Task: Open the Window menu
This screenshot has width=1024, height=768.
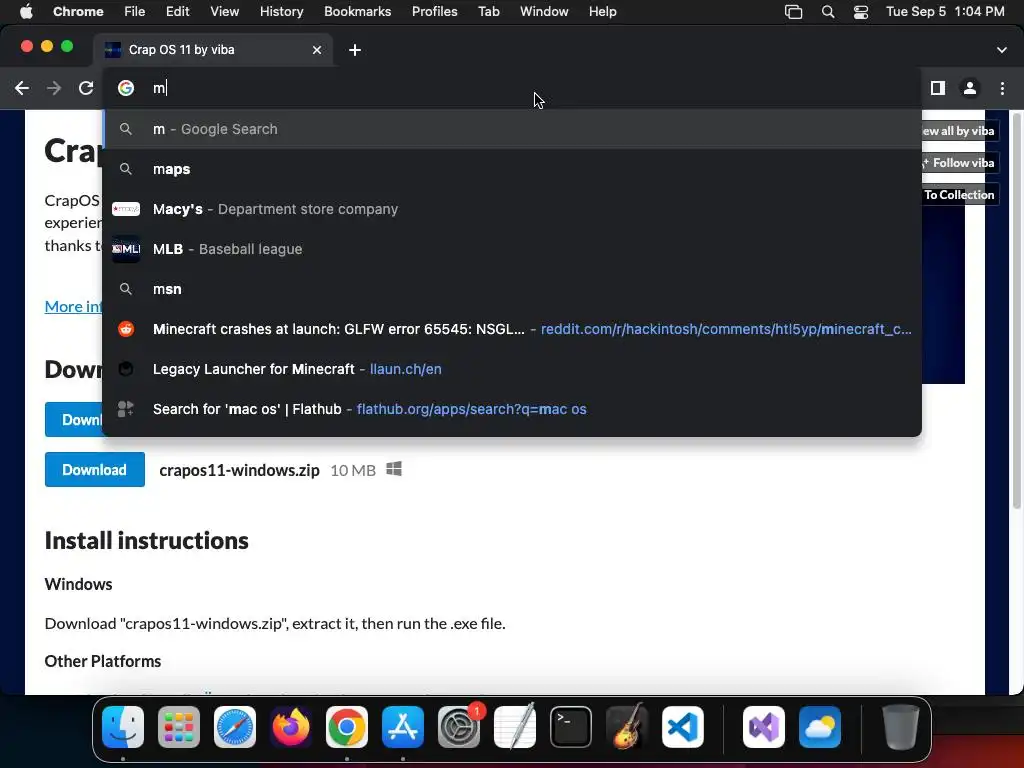Action: 544,12
